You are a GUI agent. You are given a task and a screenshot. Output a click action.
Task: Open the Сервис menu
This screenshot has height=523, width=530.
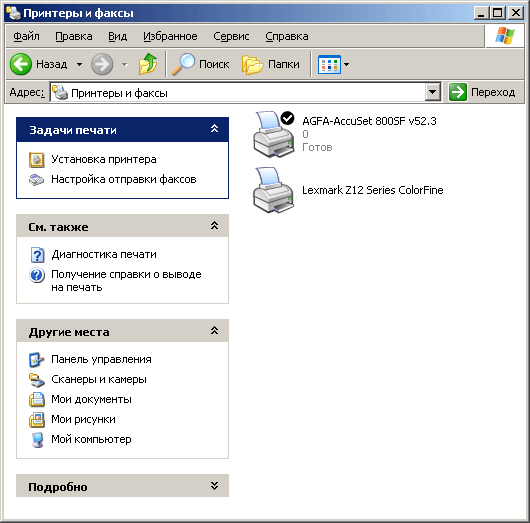click(x=231, y=36)
